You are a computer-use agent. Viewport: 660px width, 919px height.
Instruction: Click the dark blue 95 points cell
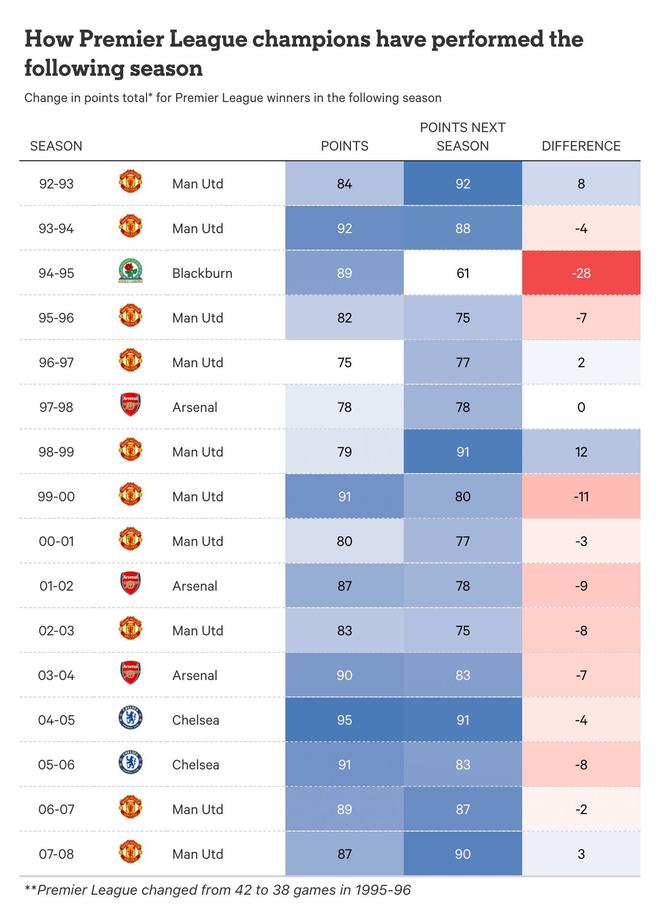(x=344, y=720)
